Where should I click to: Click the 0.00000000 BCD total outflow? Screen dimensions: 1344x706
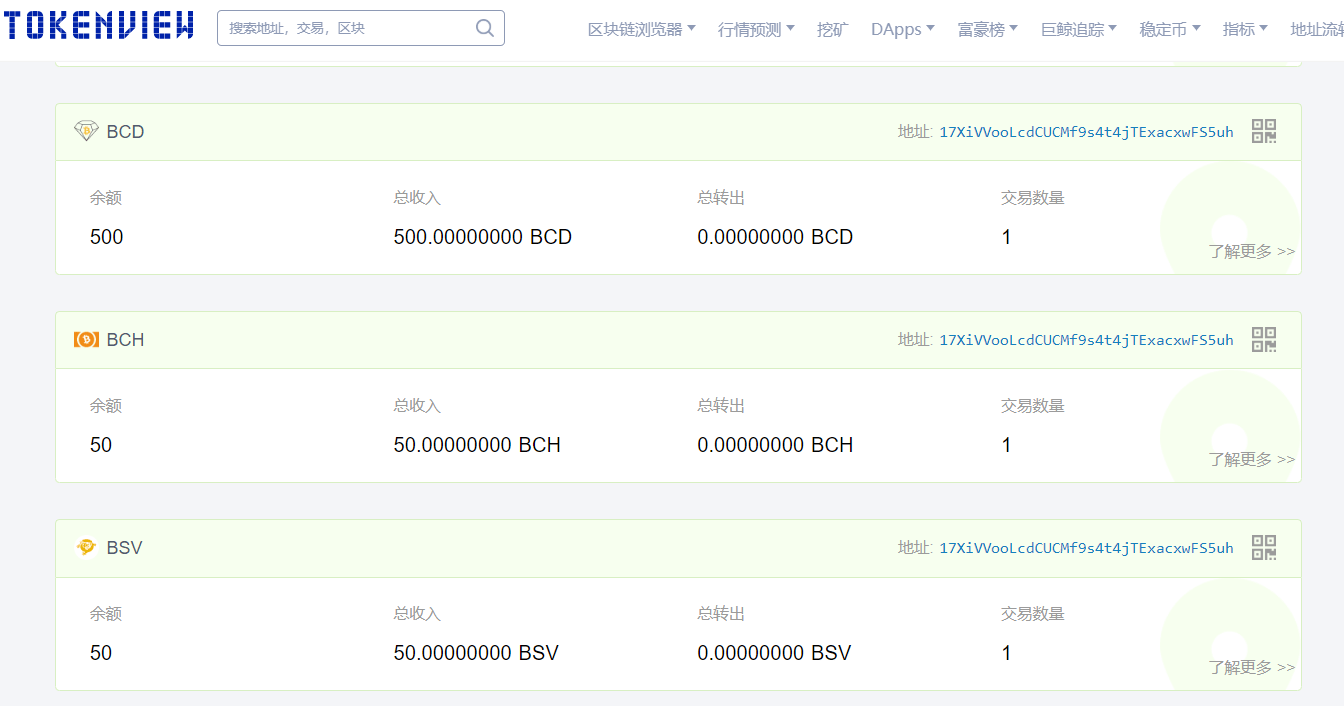pyautogui.click(x=775, y=237)
